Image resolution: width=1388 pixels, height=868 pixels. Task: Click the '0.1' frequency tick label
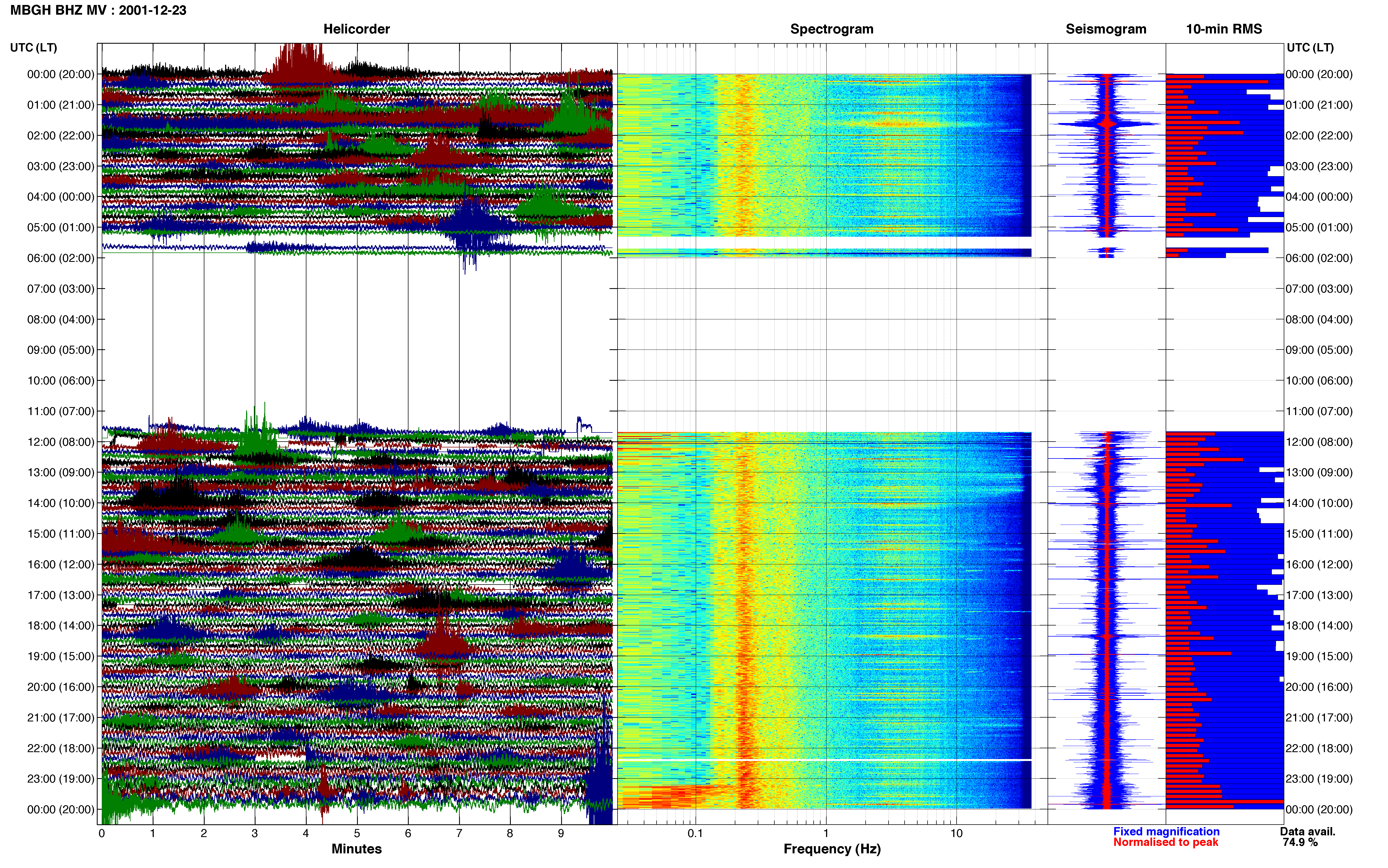[695, 833]
